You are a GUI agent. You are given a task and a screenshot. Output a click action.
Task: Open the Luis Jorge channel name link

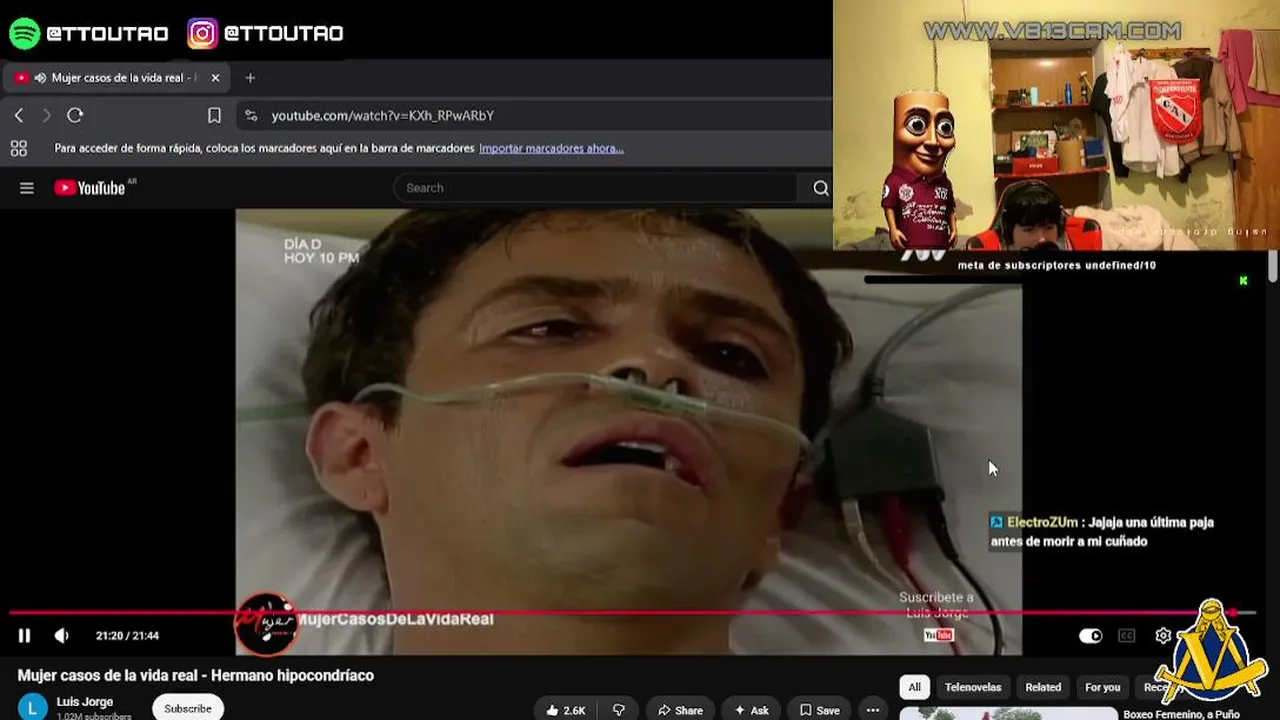coord(85,702)
